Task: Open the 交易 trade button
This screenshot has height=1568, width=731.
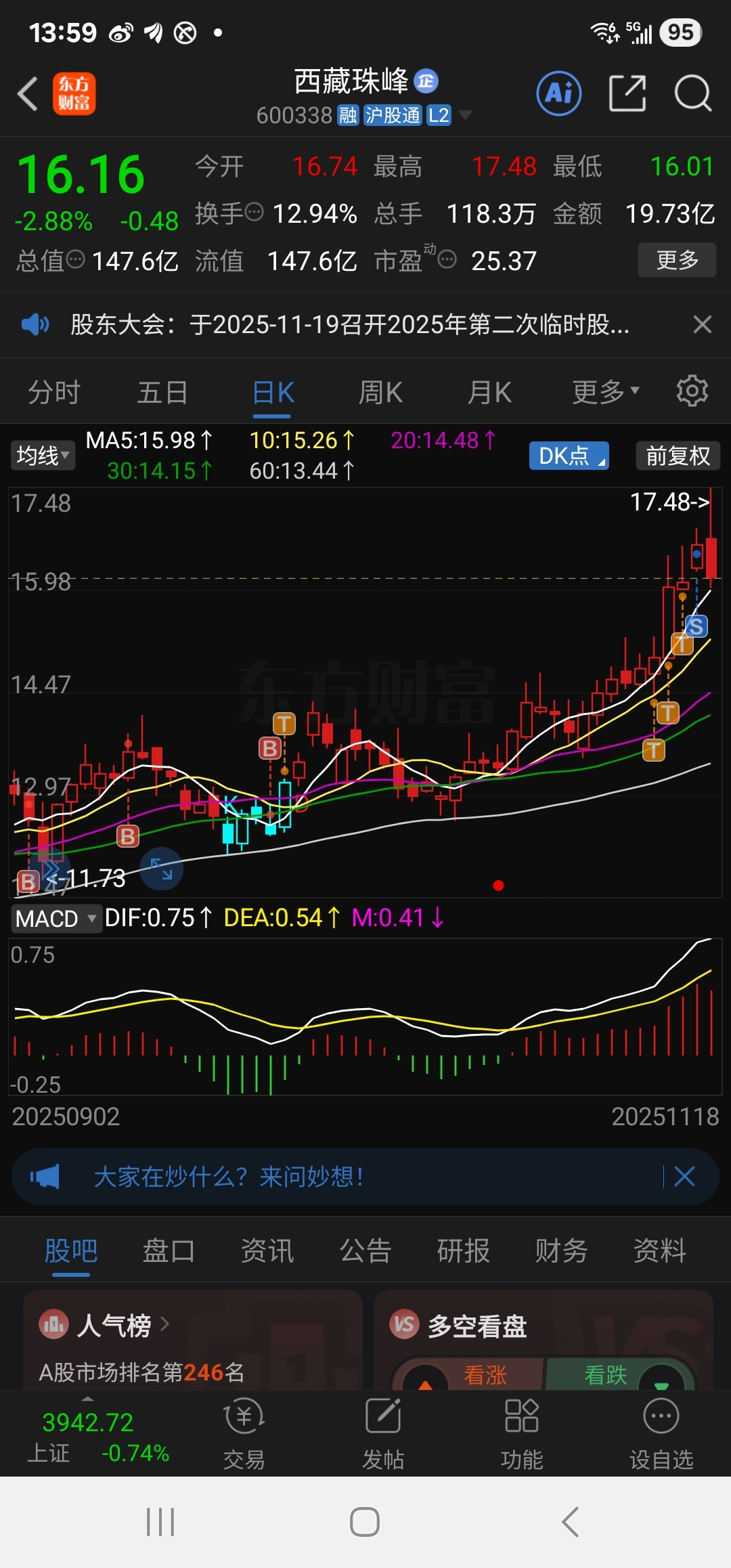Action: (x=244, y=1435)
